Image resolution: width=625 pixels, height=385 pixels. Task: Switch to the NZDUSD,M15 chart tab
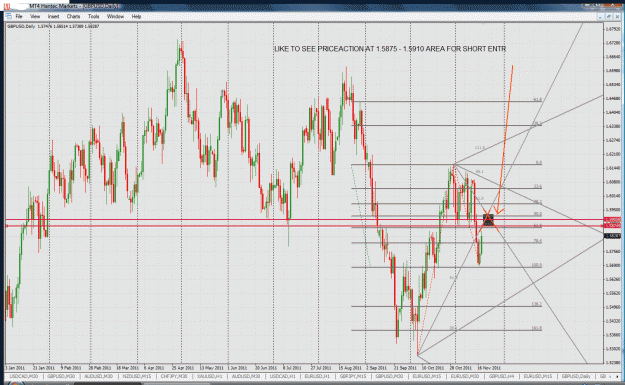[x=137, y=376]
